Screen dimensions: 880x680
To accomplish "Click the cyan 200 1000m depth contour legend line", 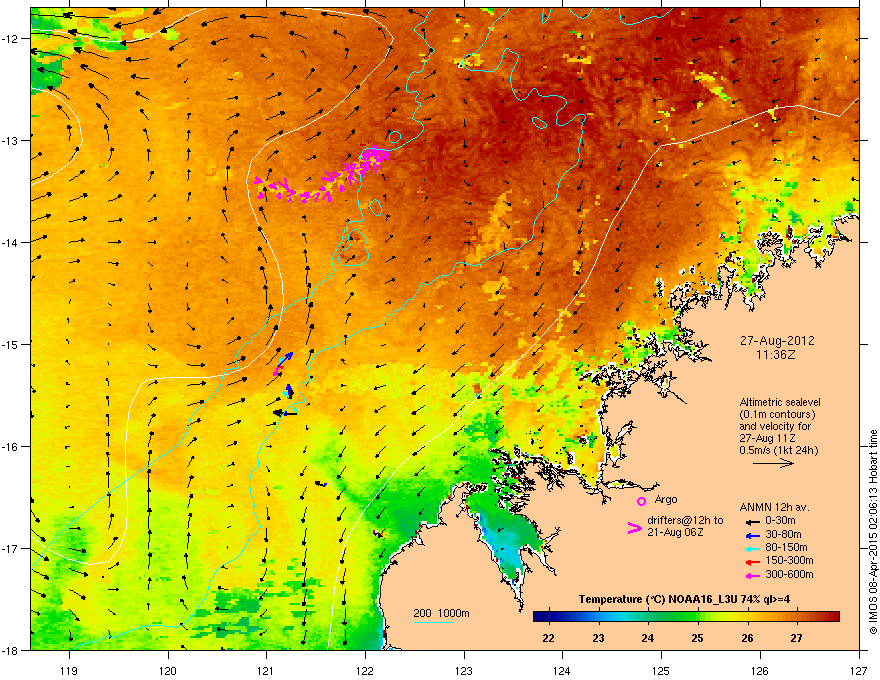I will point(433,622).
